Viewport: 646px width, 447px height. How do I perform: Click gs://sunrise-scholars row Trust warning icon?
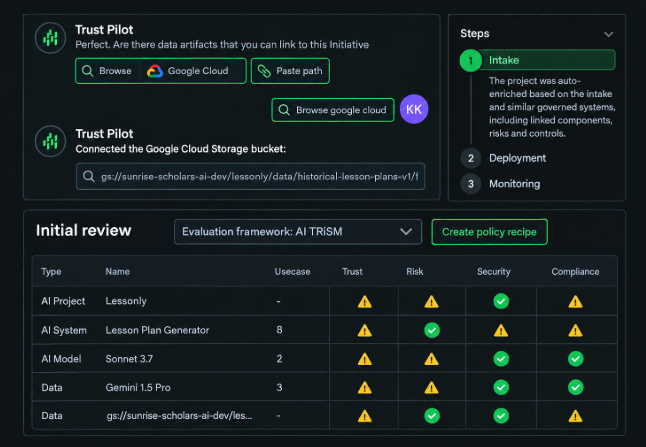[365, 416]
